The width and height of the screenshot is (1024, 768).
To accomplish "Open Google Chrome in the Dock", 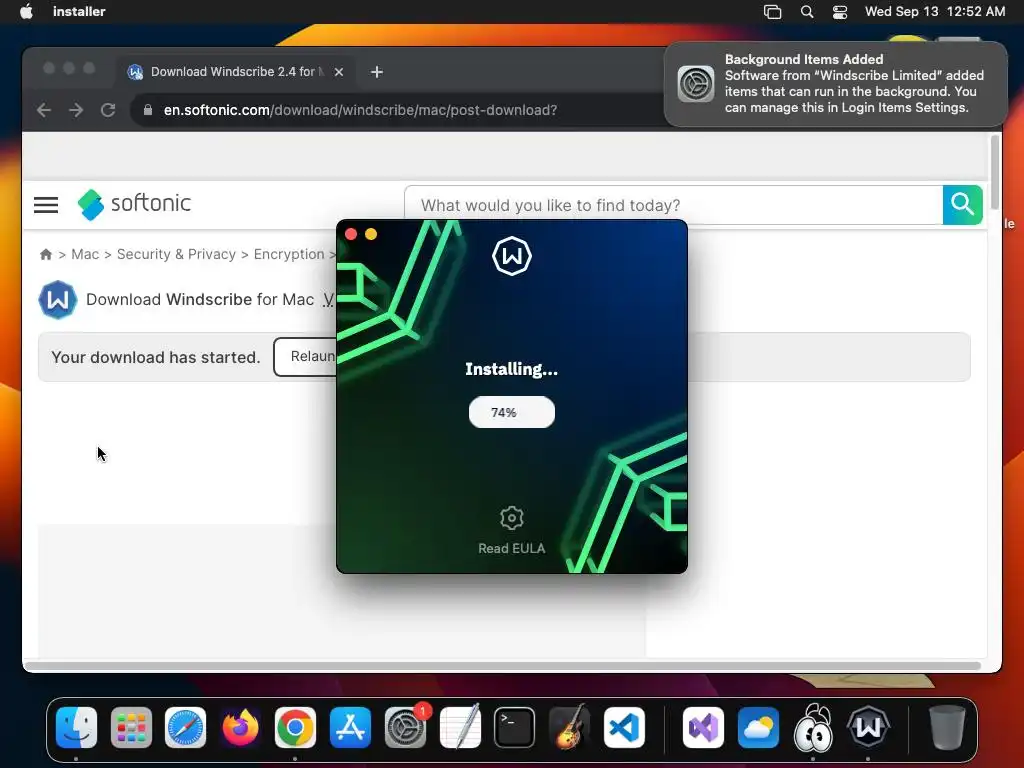I will (295, 727).
